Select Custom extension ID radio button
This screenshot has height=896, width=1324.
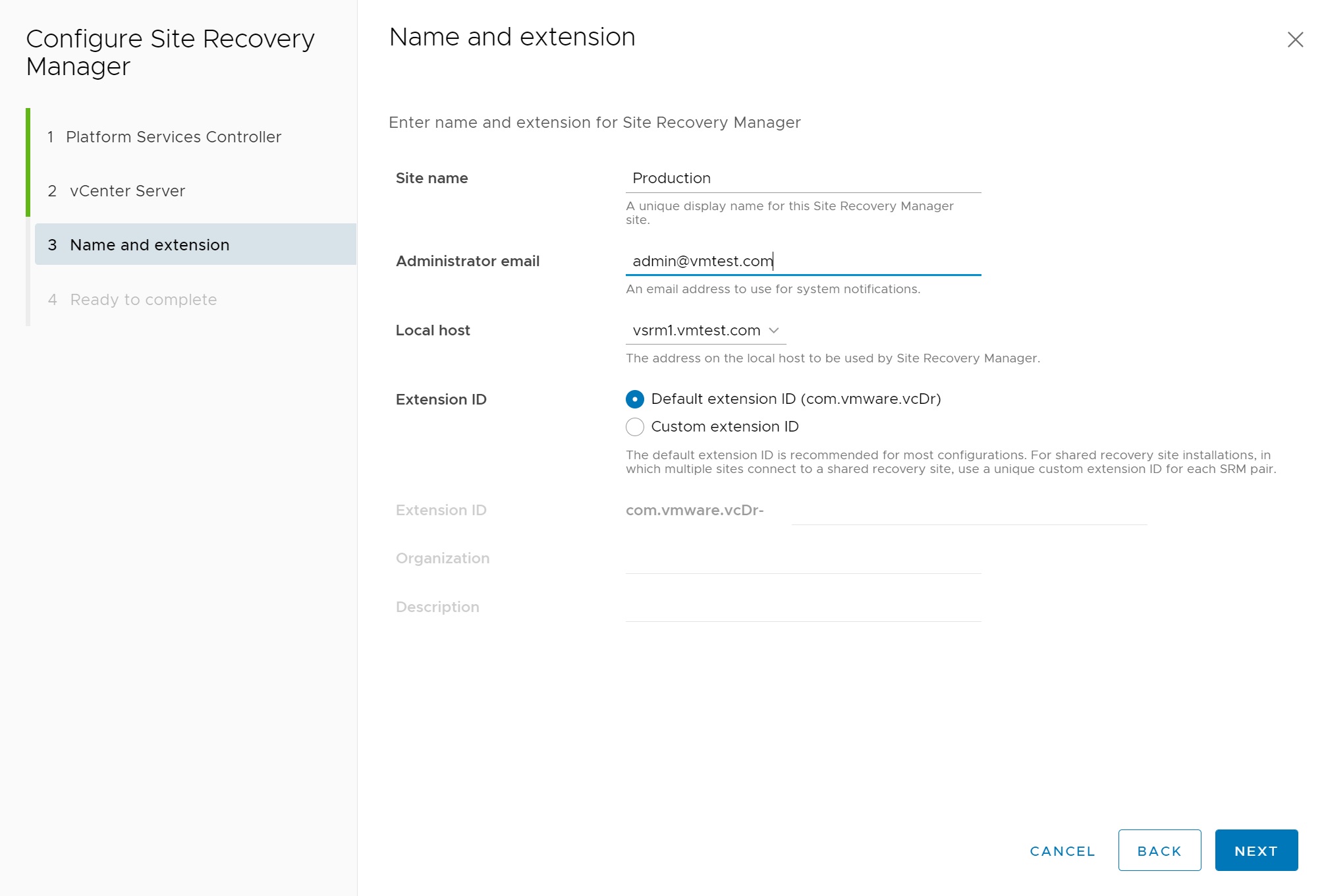point(634,427)
